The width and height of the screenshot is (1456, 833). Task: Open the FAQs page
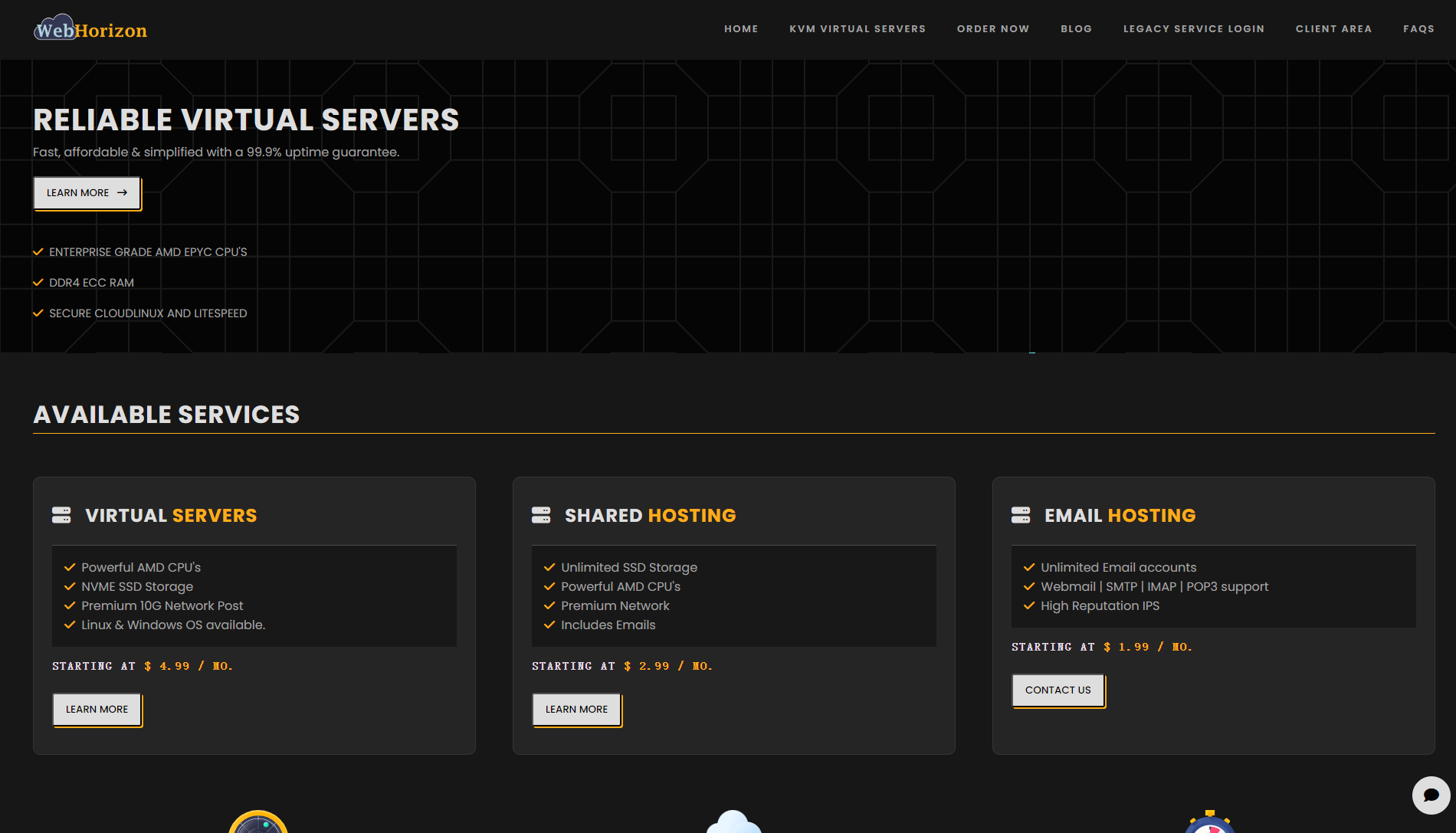tap(1418, 29)
